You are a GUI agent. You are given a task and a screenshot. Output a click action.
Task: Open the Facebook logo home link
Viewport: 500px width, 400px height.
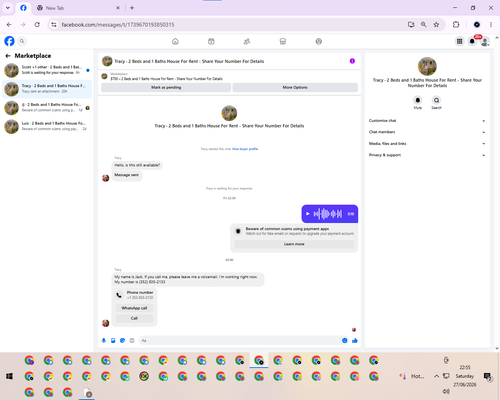click(x=9, y=41)
